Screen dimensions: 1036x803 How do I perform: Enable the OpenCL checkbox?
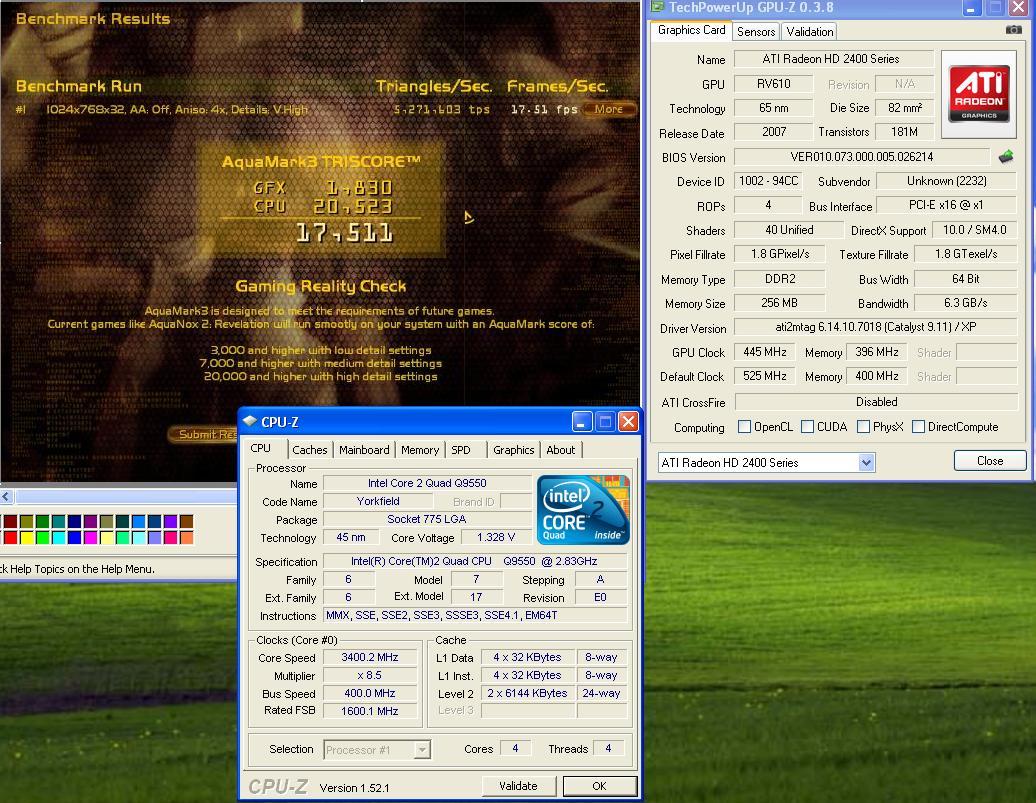point(744,427)
